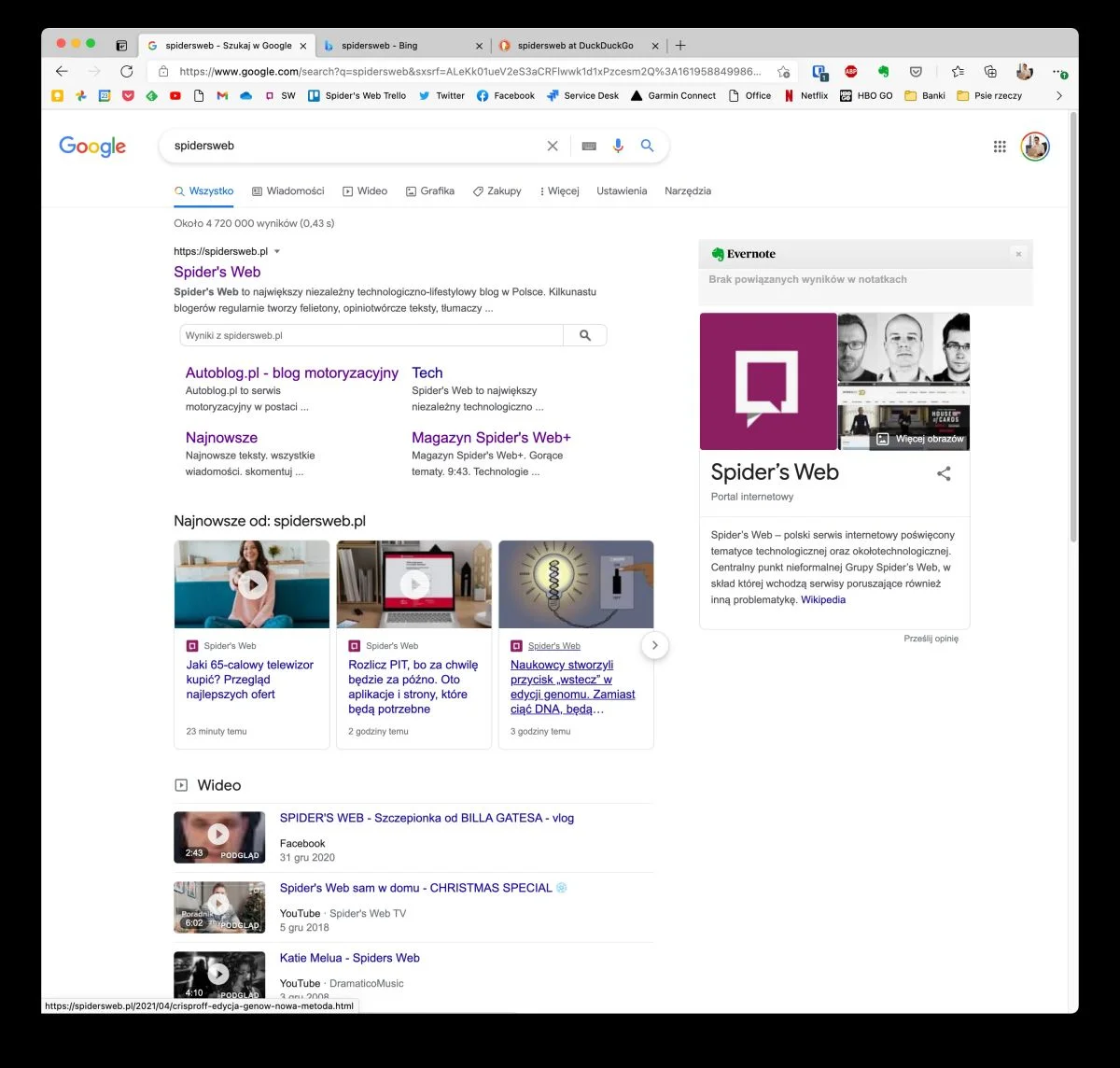
Task: Click the site-search magnifier button for spidersweb.pl
Action: (585, 335)
